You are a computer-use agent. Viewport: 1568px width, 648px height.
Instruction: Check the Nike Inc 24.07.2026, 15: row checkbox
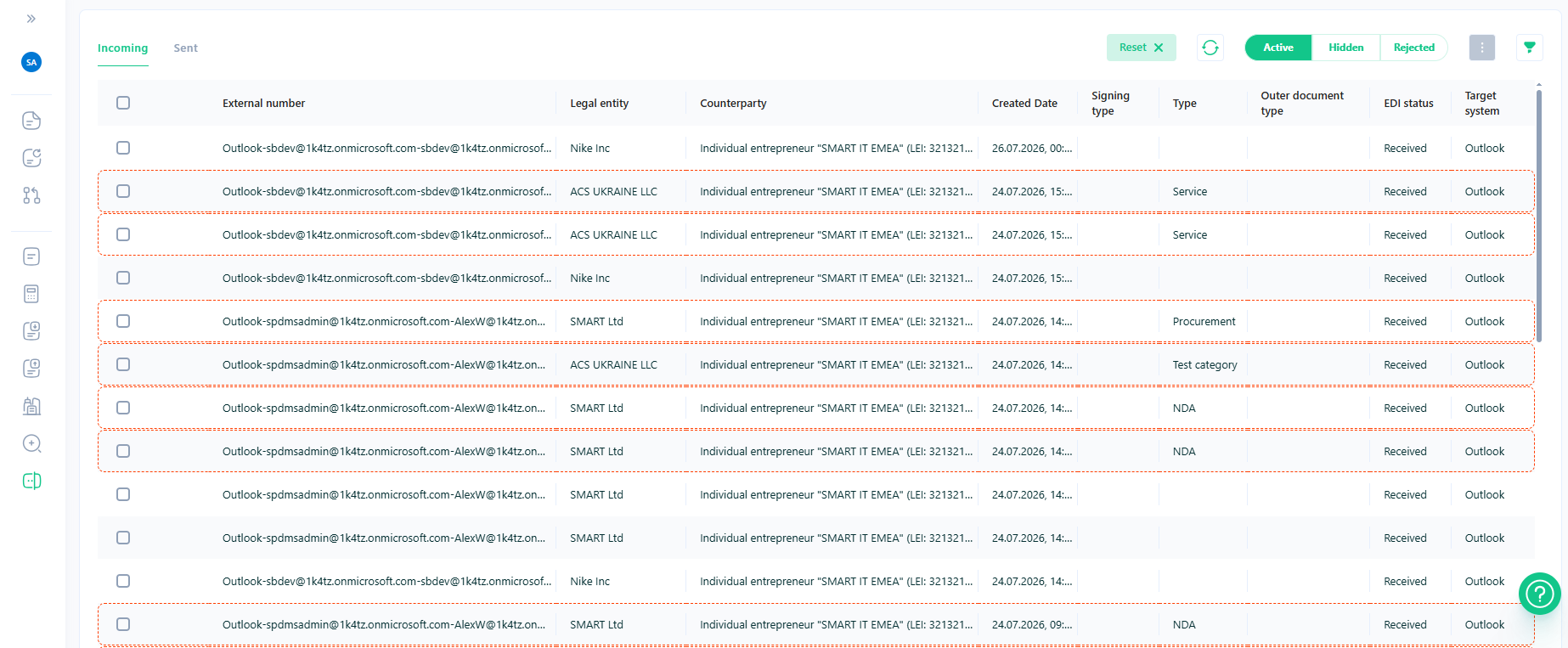point(123,278)
